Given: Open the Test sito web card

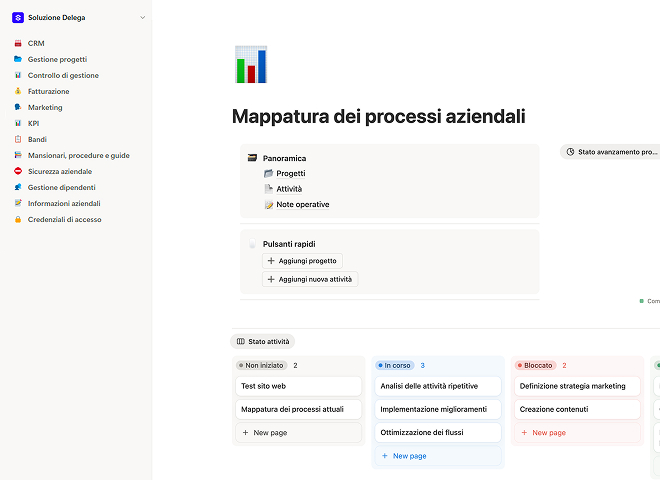Looking at the screenshot, I should [x=298, y=386].
